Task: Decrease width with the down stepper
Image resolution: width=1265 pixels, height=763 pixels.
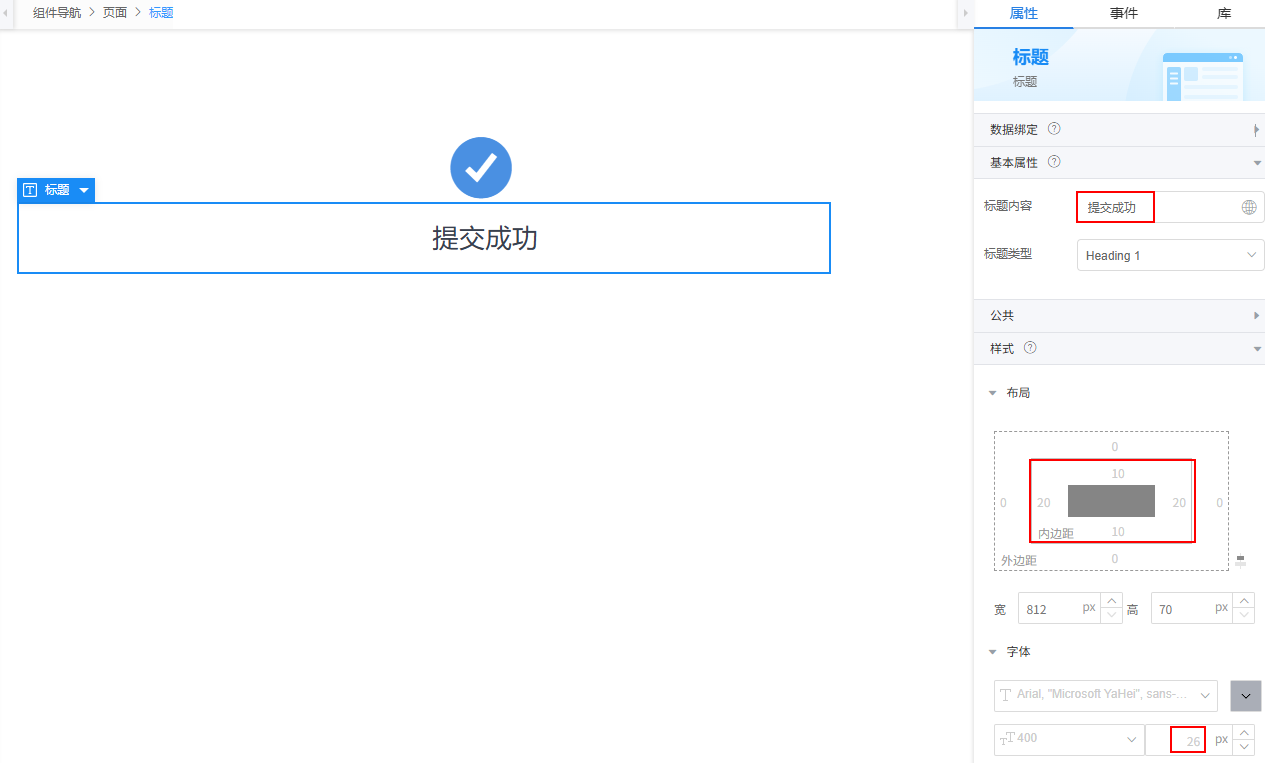Action: pos(1111,616)
